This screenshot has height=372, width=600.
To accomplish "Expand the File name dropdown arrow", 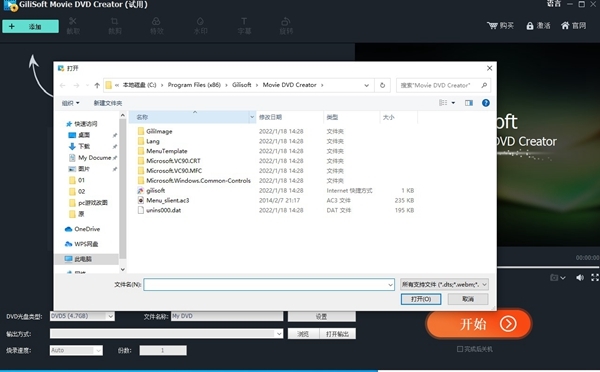I will pyautogui.click(x=390, y=284).
